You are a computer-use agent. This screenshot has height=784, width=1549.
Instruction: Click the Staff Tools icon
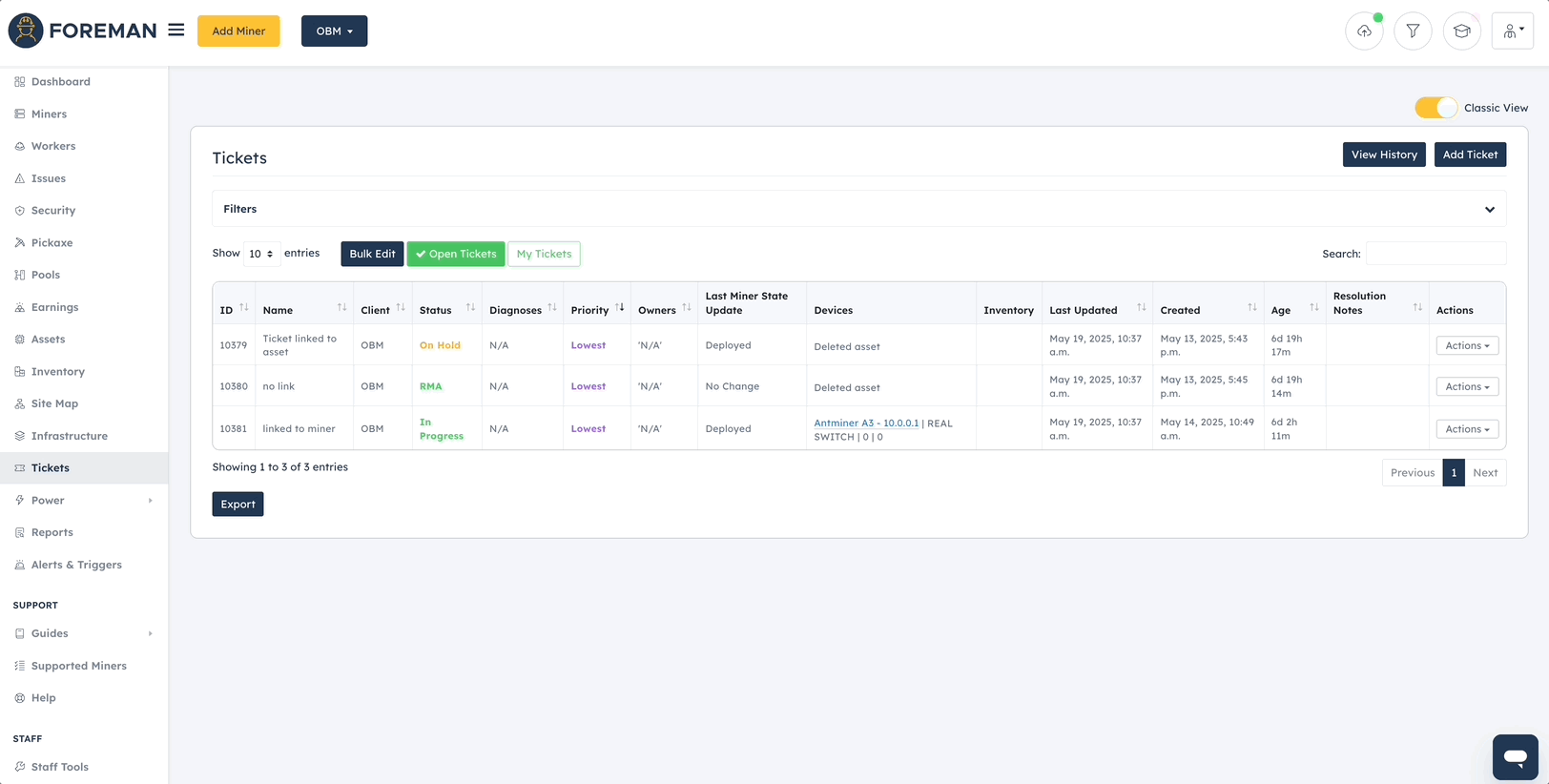pyautogui.click(x=20, y=767)
